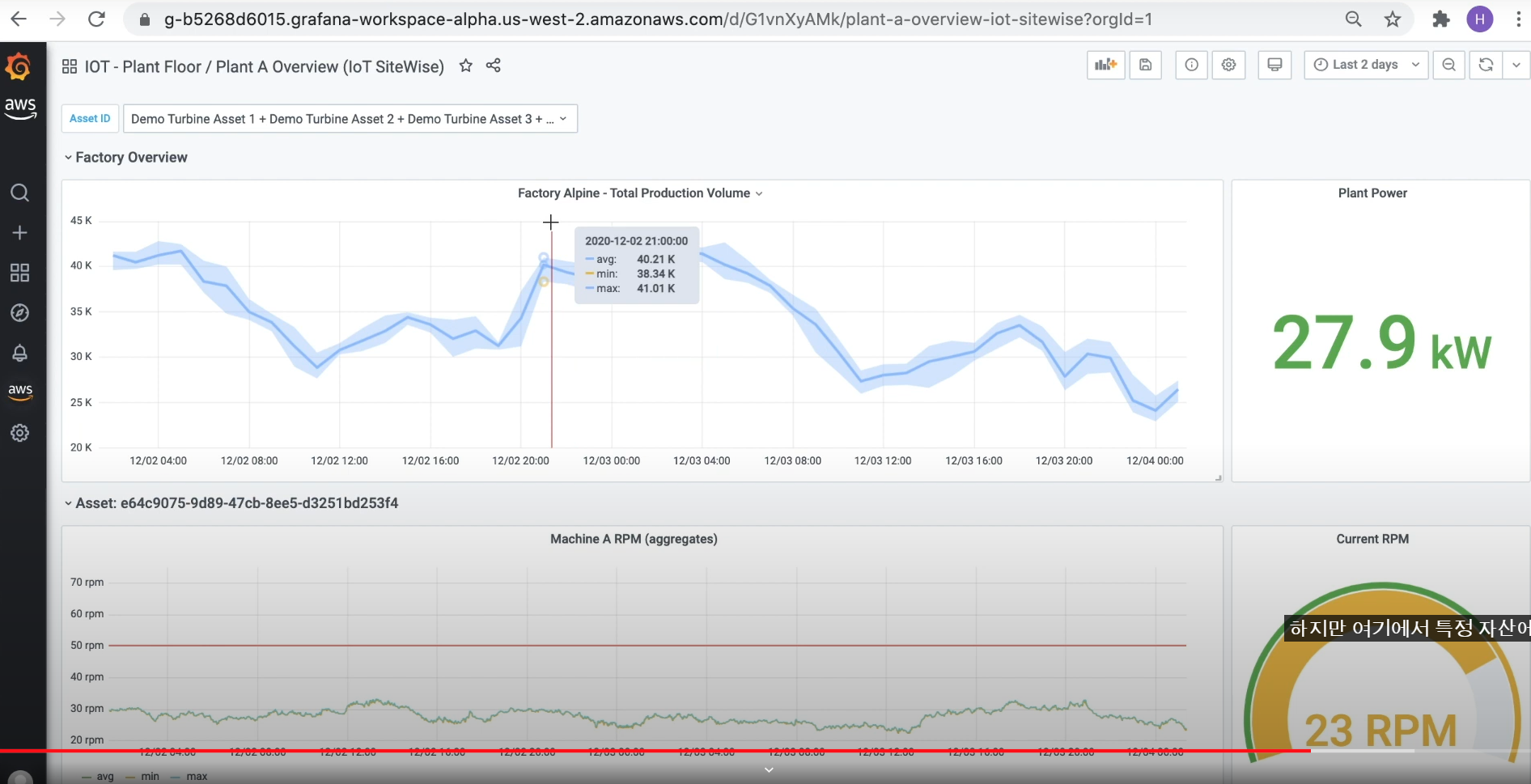The height and width of the screenshot is (784, 1531).
Task: Click the IOT - Plant Floor breadcrumb
Action: coord(142,67)
